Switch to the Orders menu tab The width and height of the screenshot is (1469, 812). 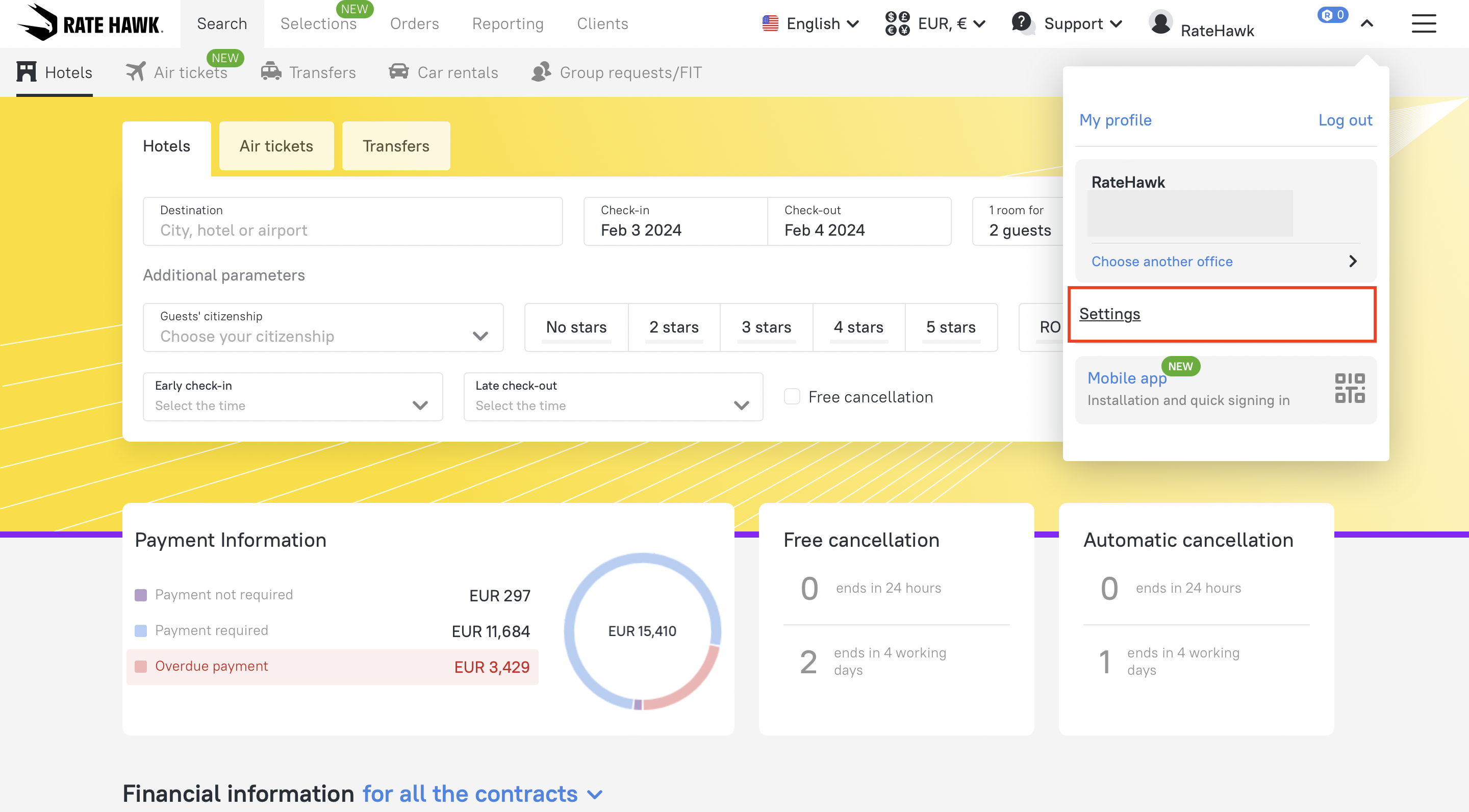414,24
